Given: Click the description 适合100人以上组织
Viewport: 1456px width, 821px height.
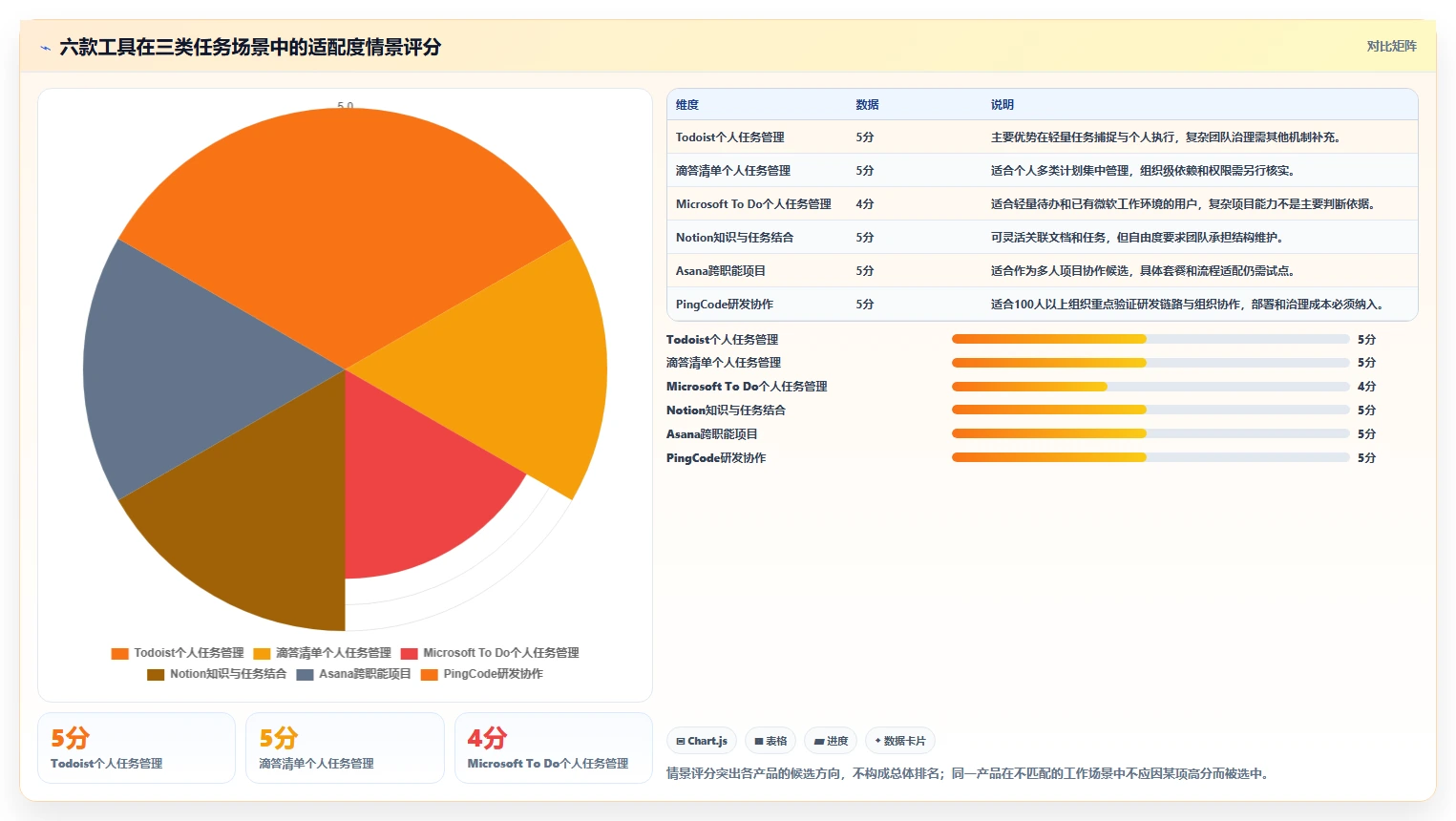Looking at the screenshot, I should 1190,305.
